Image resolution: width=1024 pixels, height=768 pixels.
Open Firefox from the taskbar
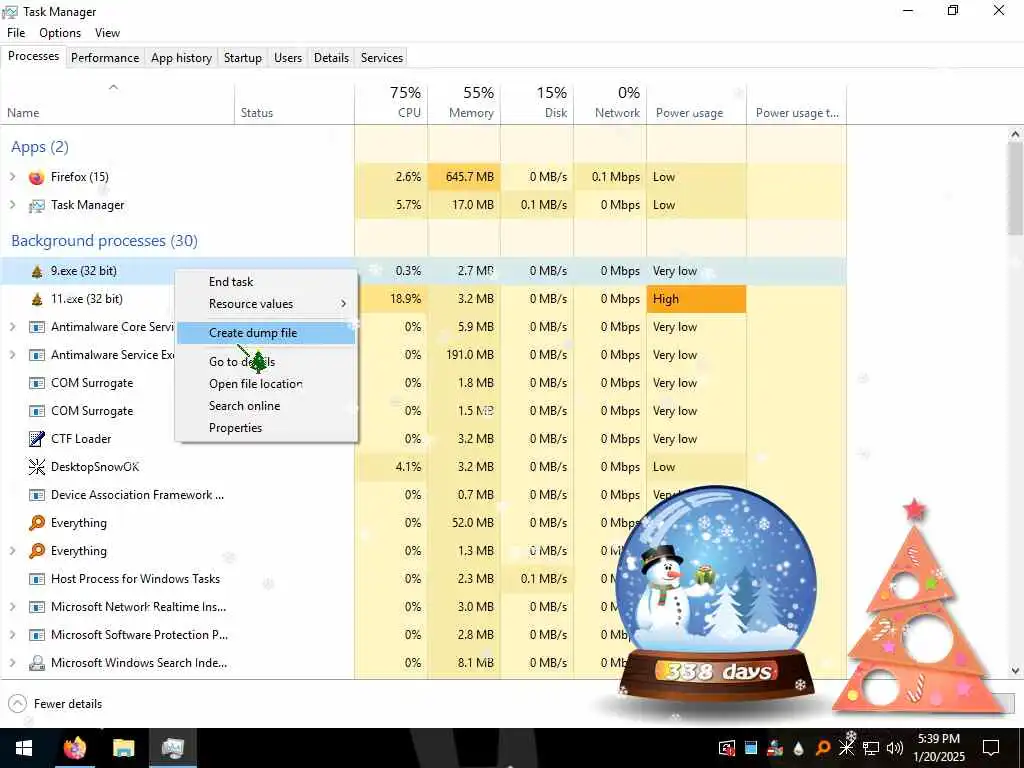pos(74,748)
